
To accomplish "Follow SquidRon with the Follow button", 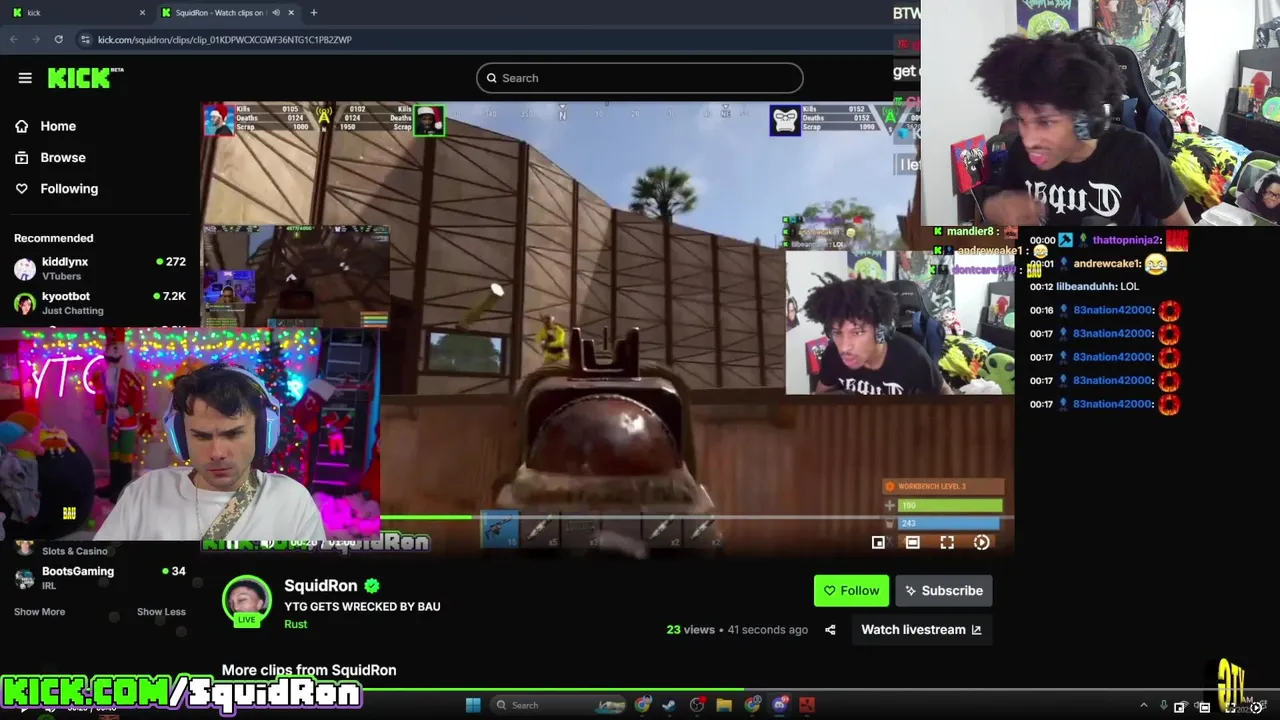I will (851, 590).
